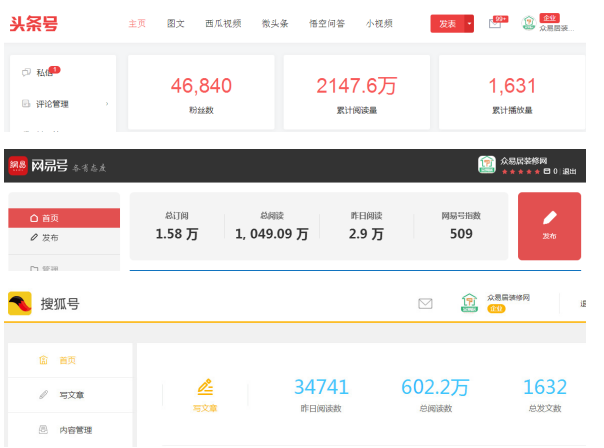604x448 pixels.
Task: Click the 搜狐号 fox logo
Action: coord(20,304)
